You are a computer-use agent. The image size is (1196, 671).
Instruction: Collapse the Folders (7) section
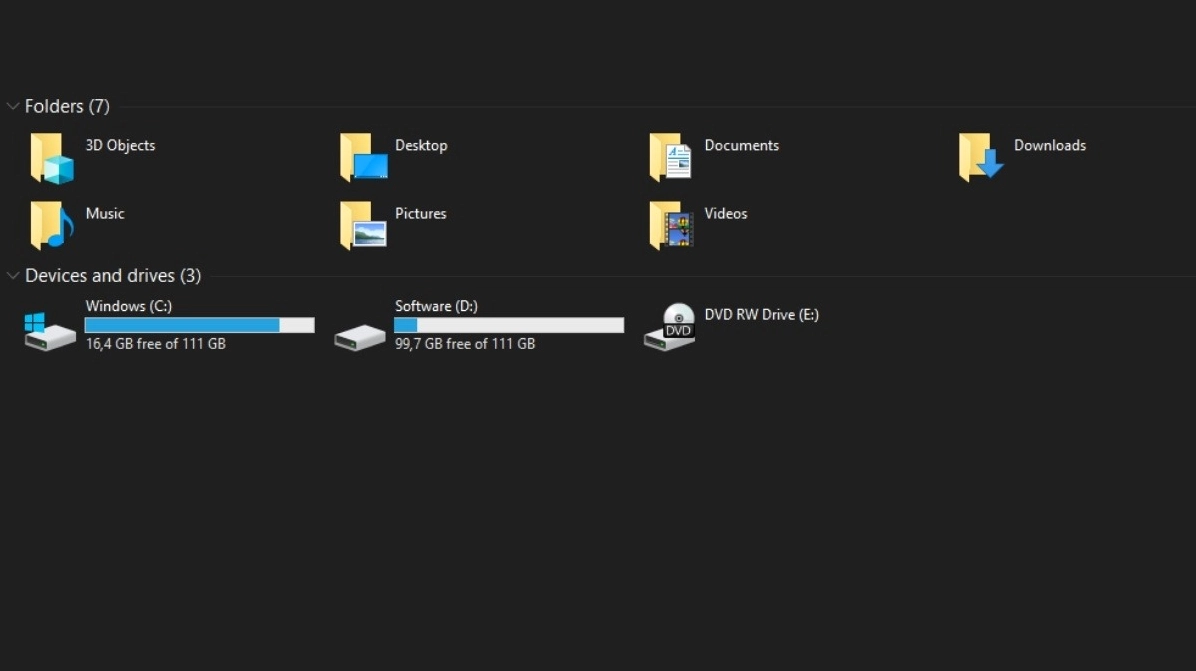point(13,106)
